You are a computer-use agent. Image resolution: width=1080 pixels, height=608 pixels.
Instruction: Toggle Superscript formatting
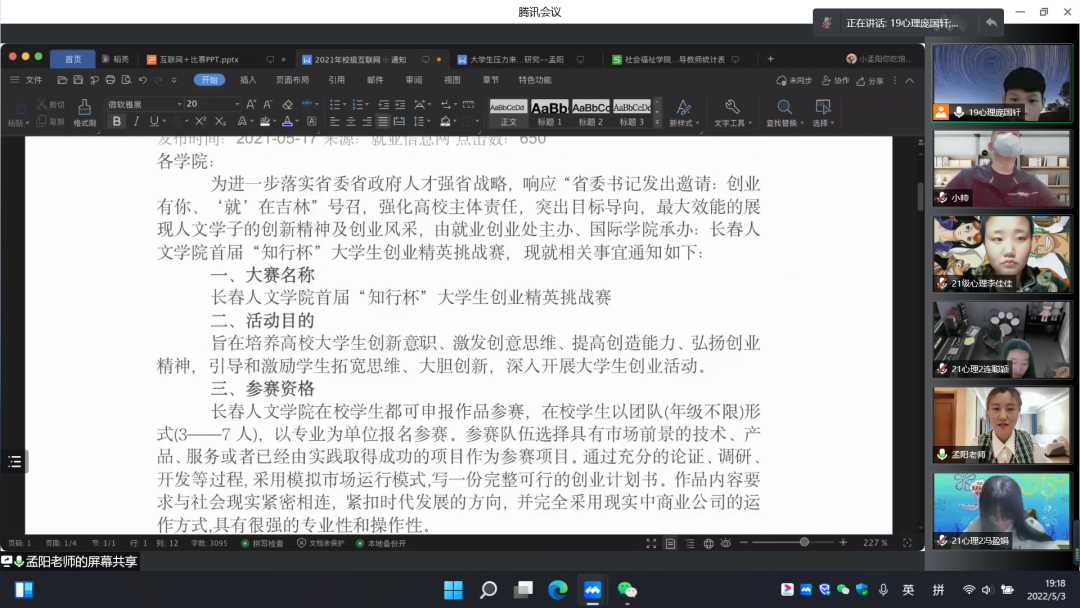point(200,121)
